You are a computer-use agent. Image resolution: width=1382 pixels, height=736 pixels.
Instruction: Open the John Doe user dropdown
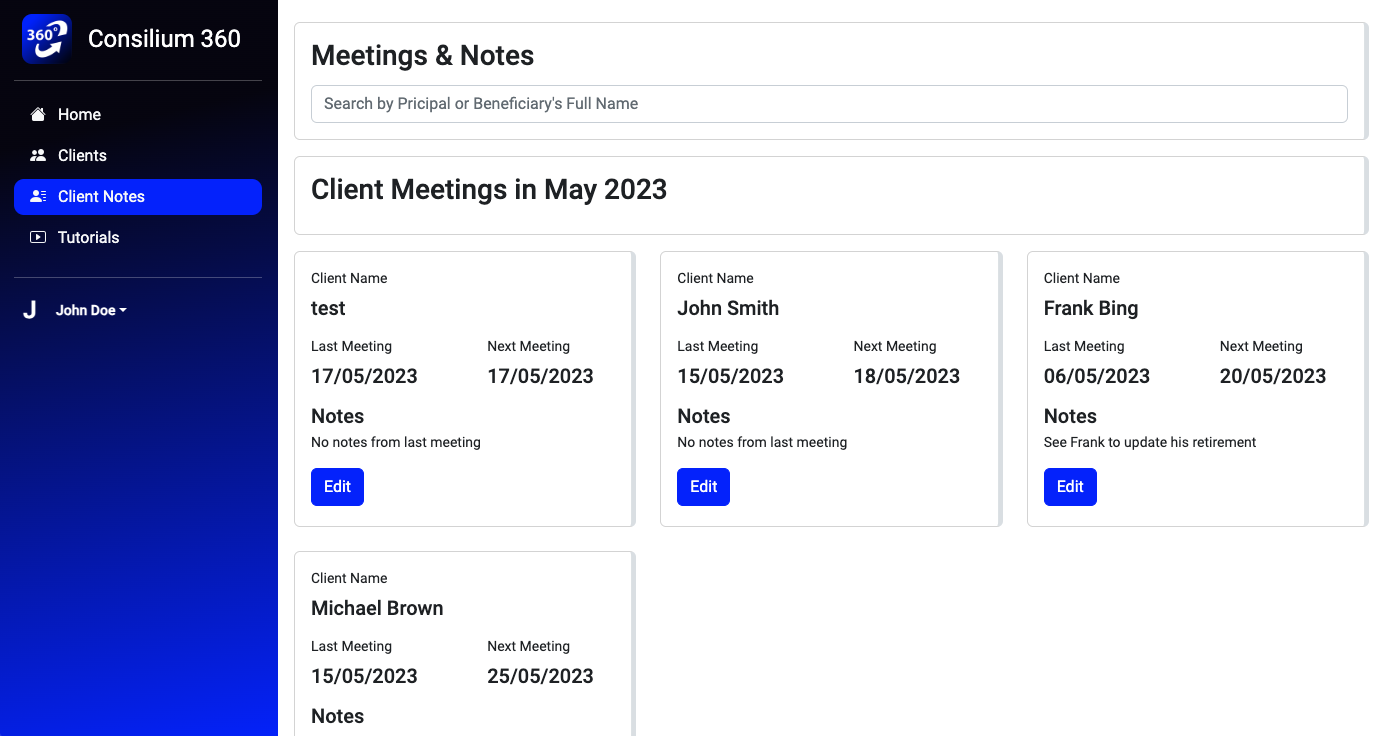(91, 311)
